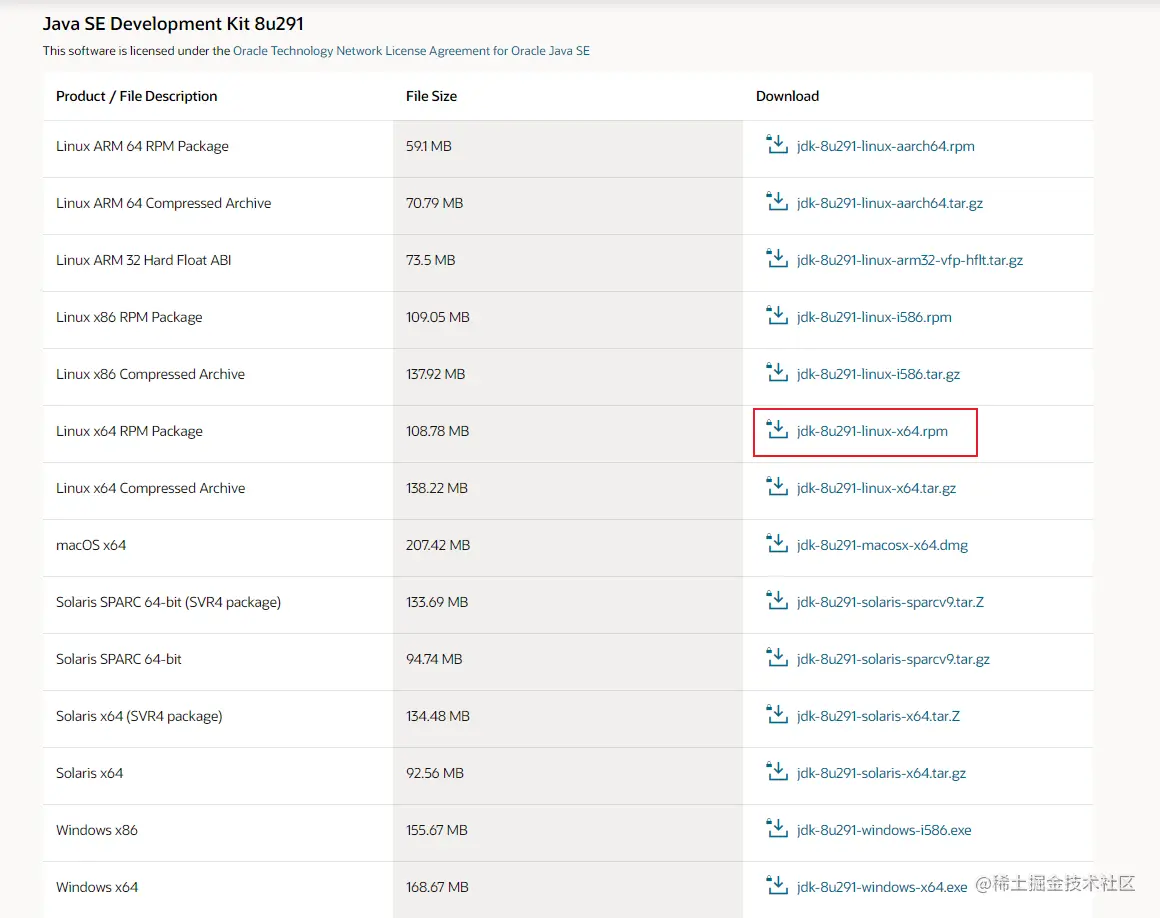This screenshot has height=918, width=1160.
Task: Select macOS x64 description text
Action: point(91,545)
